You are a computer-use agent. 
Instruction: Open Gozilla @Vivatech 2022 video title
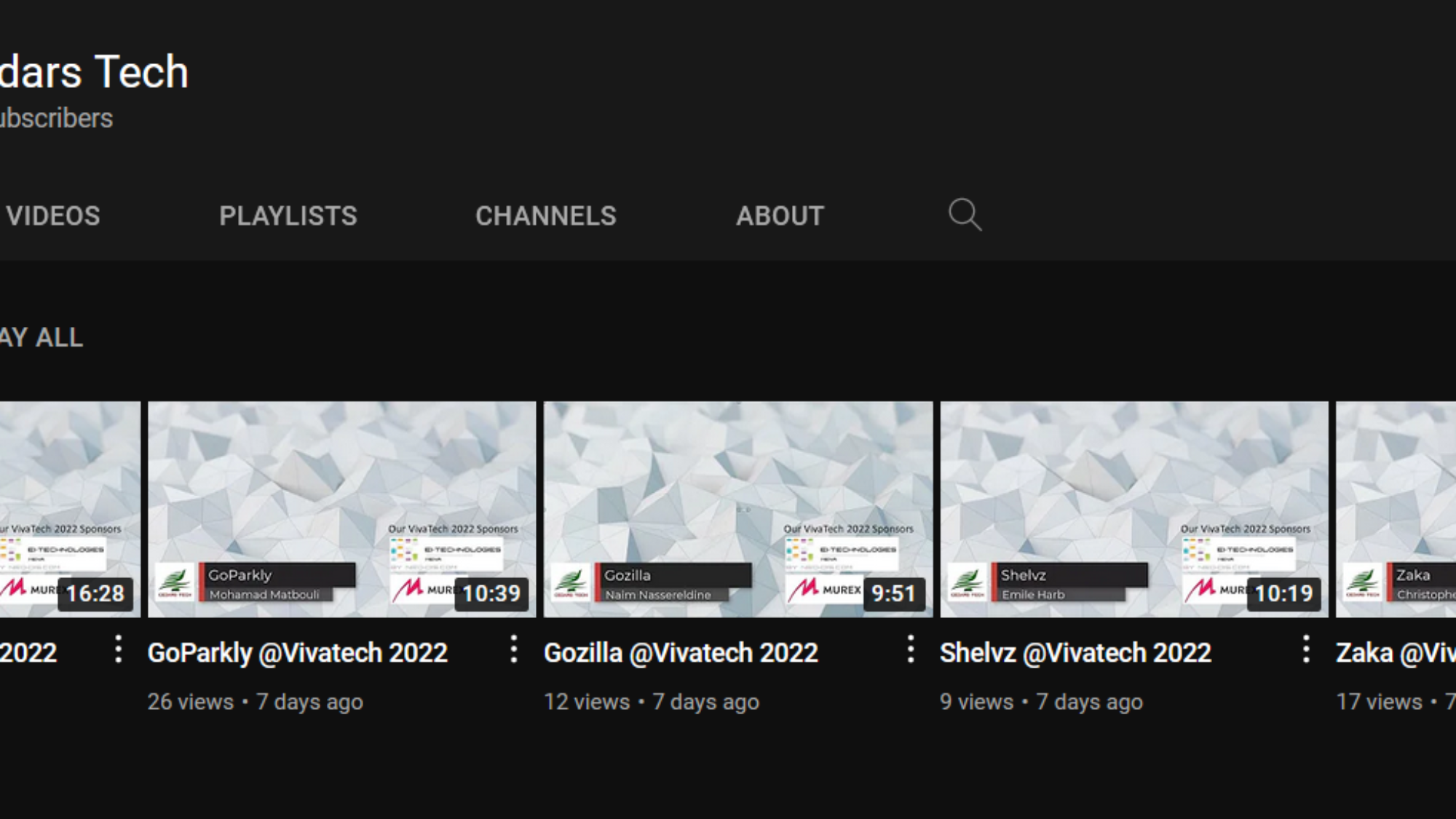[681, 653]
